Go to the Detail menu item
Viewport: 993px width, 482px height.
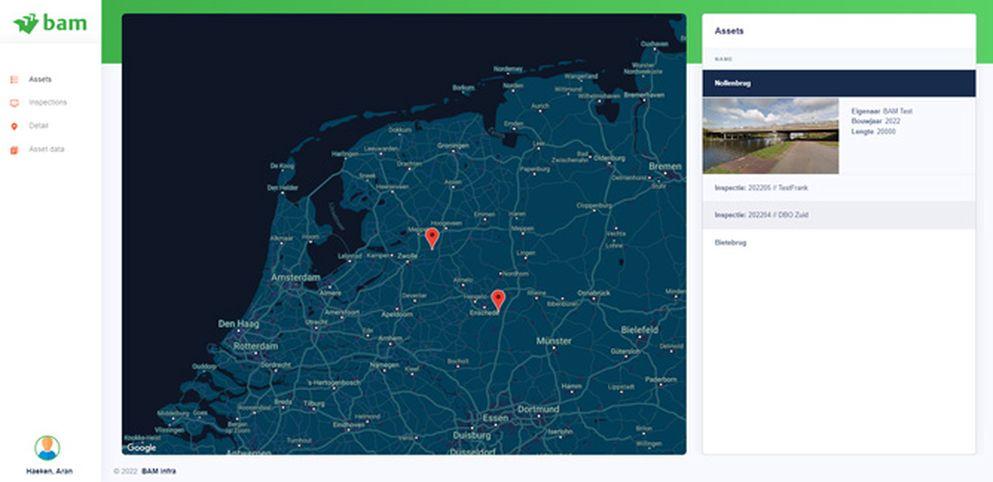click(x=38, y=126)
